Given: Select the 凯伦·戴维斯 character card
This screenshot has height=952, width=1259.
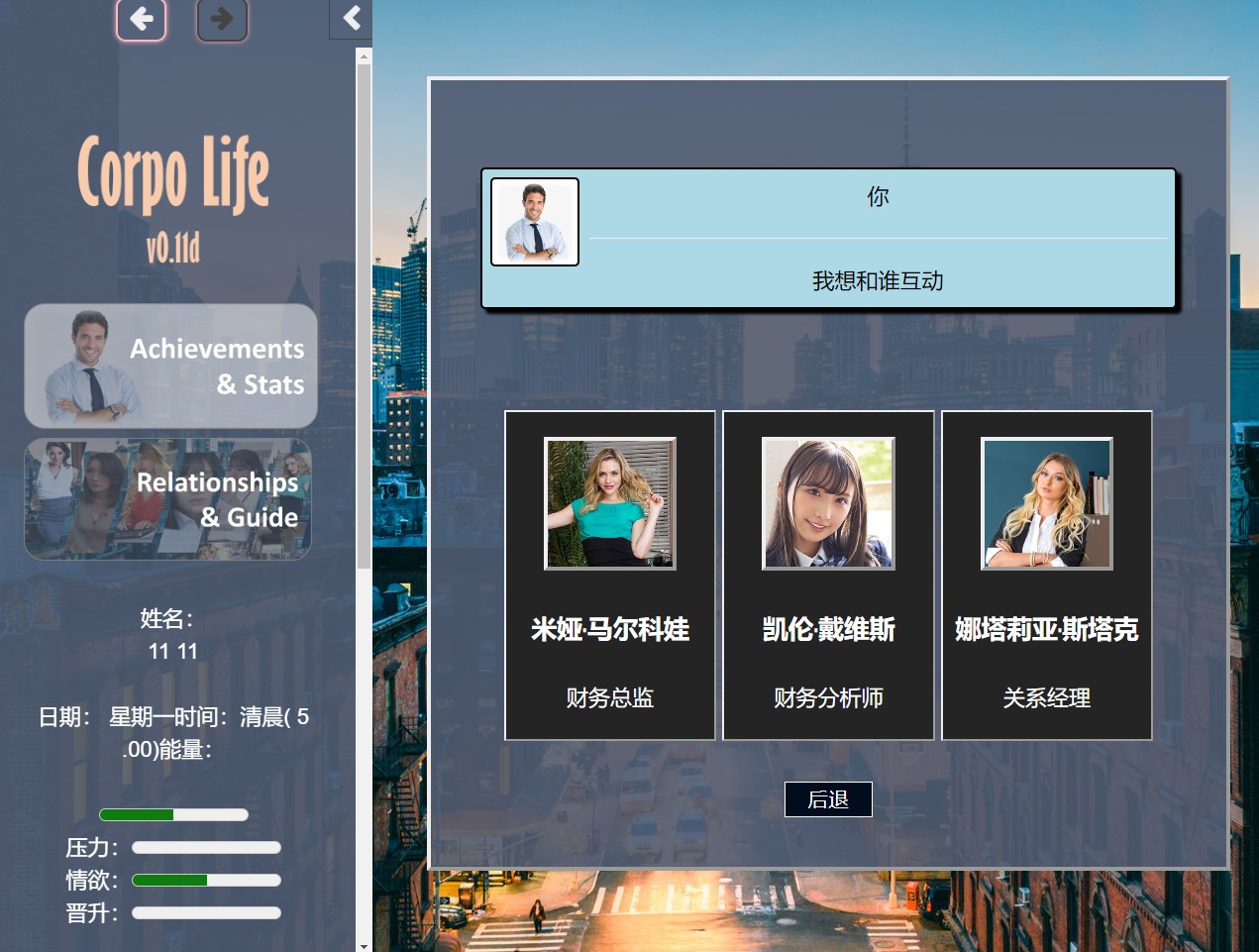Looking at the screenshot, I should click(828, 576).
